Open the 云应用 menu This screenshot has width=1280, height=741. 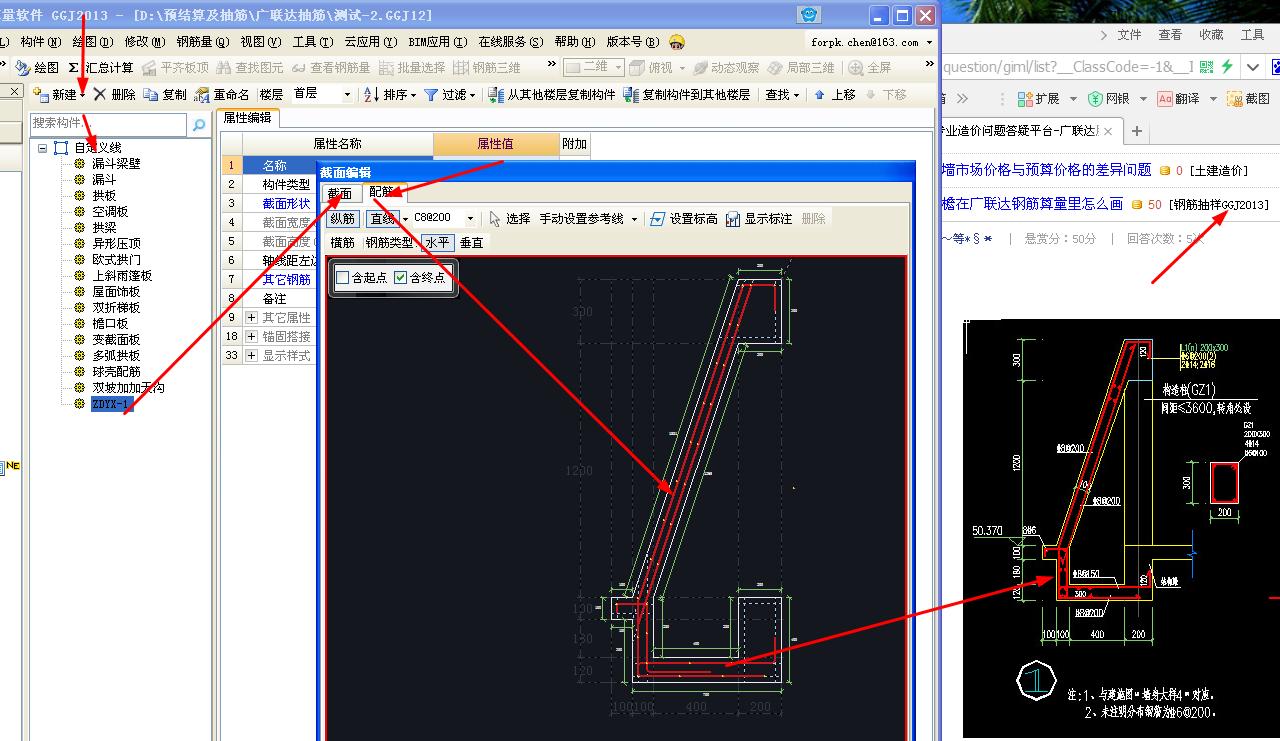[x=370, y=42]
